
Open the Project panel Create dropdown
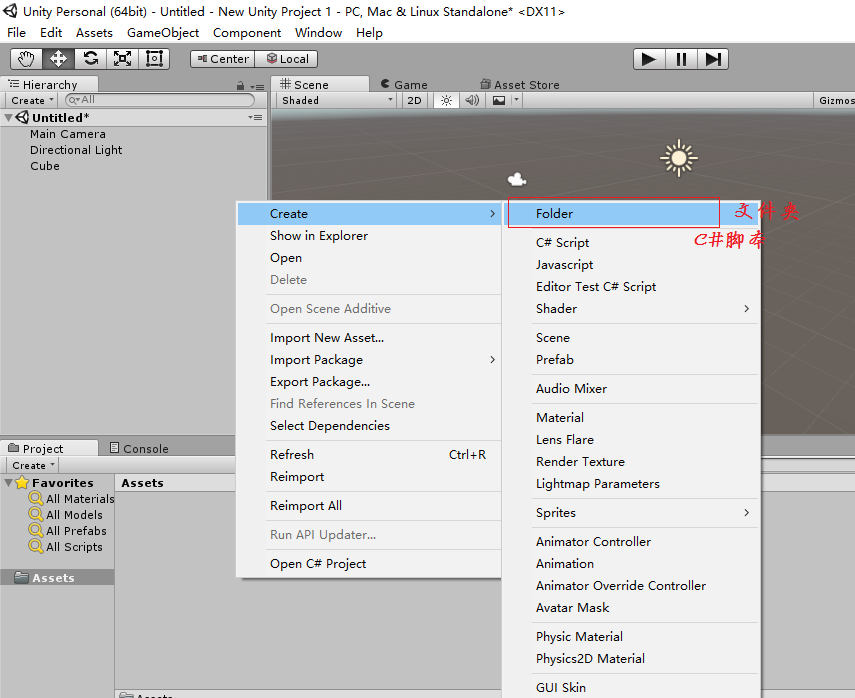click(x=33, y=465)
